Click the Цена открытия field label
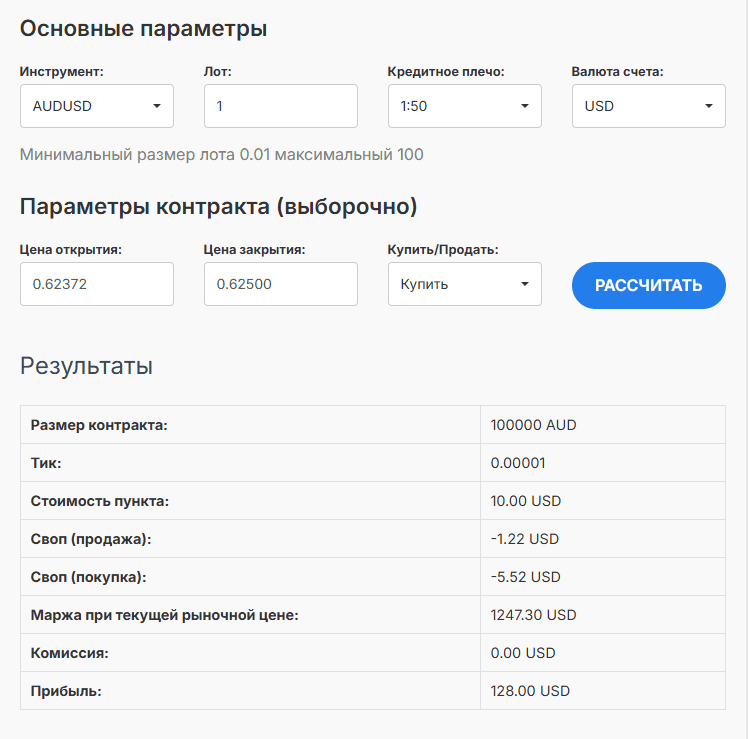 pos(71,250)
